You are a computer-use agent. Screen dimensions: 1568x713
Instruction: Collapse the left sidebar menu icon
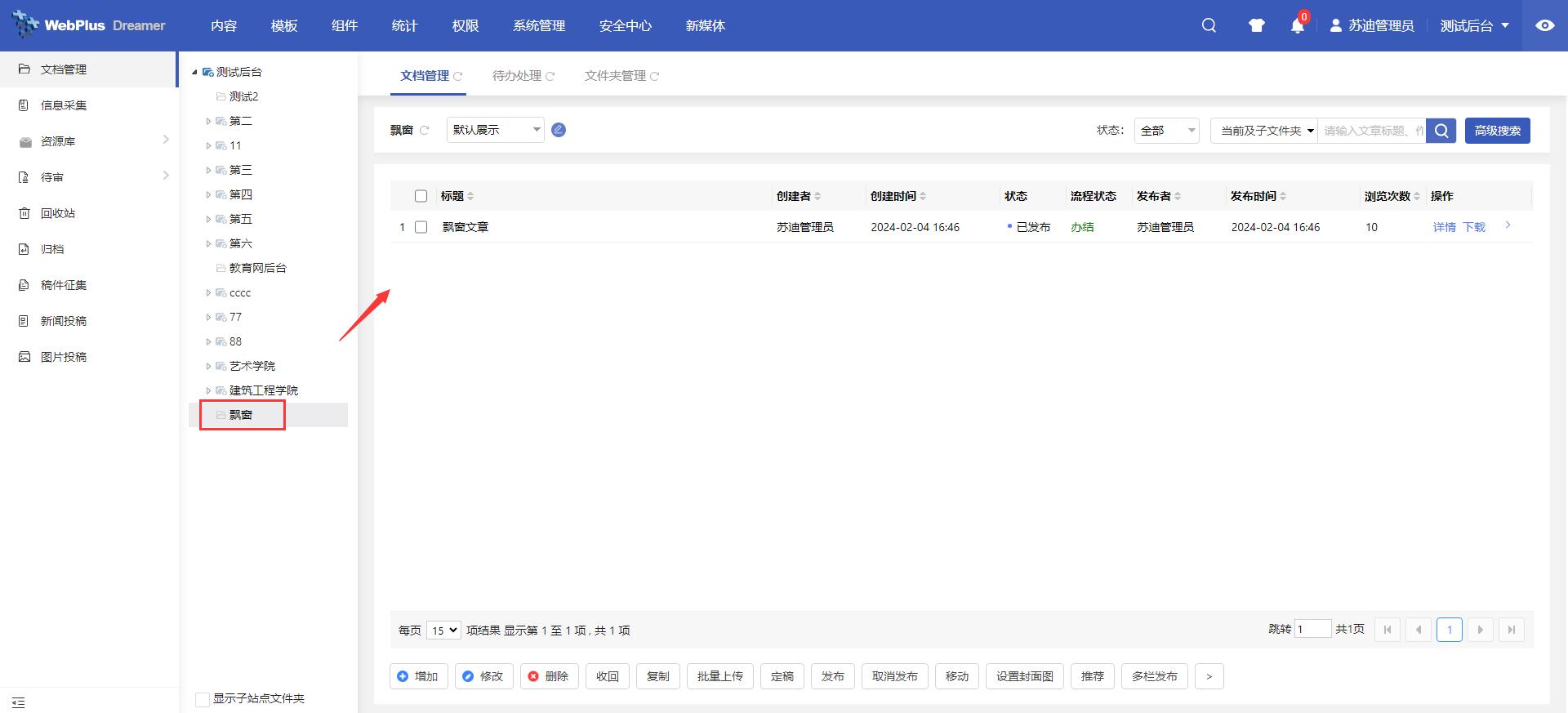pyautogui.click(x=19, y=702)
